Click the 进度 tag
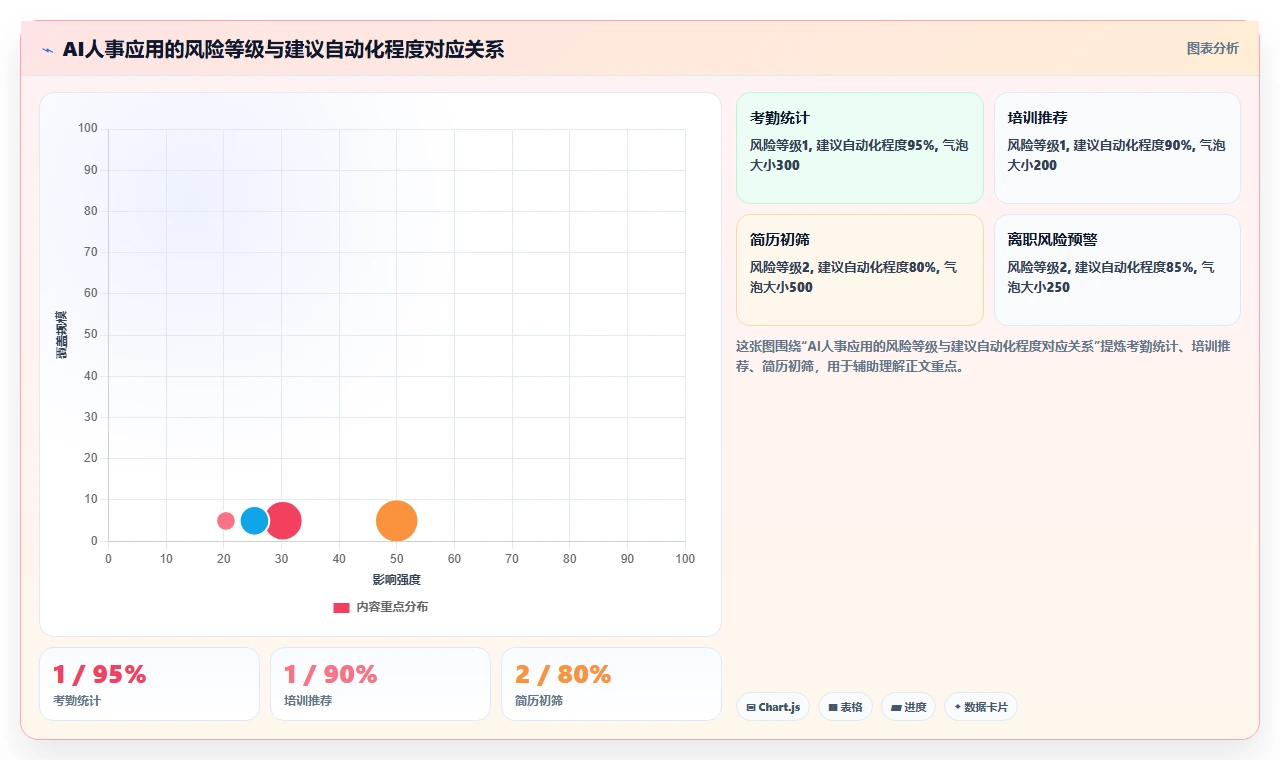The width and height of the screenshot is (1280, 760). [x=908, y=707]
